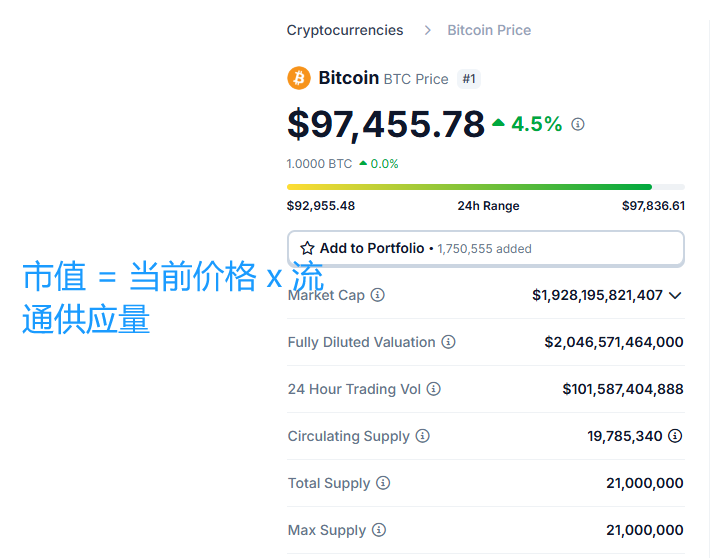This screenshot has height=558, width=721.
Task: Go to Cryptocurrencies breadcrumb link
Action: 345,30
